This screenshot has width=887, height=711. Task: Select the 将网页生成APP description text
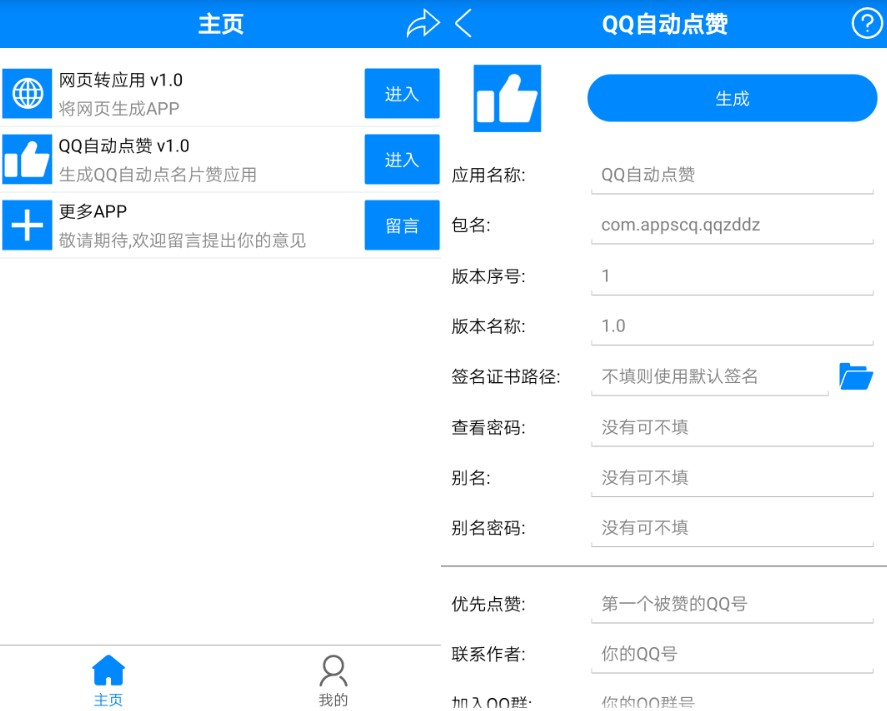click(119, 109)
